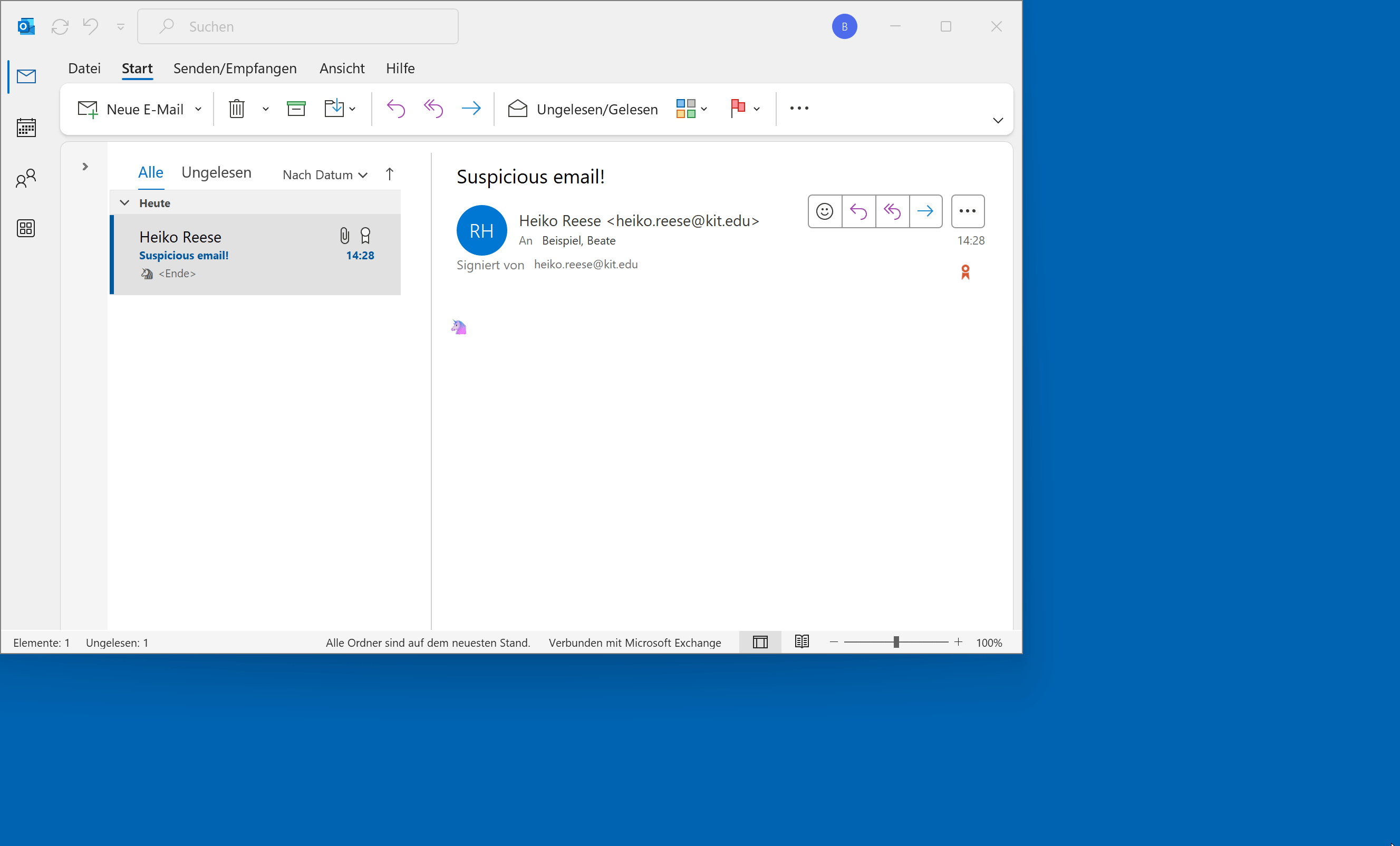Image resolution: width=1400 pixels, height=846 pixels.
Task: Click the Delete trash icon
Action: 236,109
